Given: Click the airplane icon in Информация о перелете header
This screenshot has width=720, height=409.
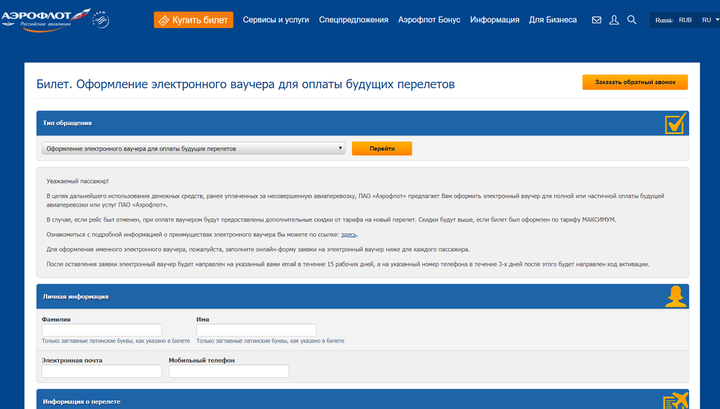Looking at the screenshot, I should (676, 401).
